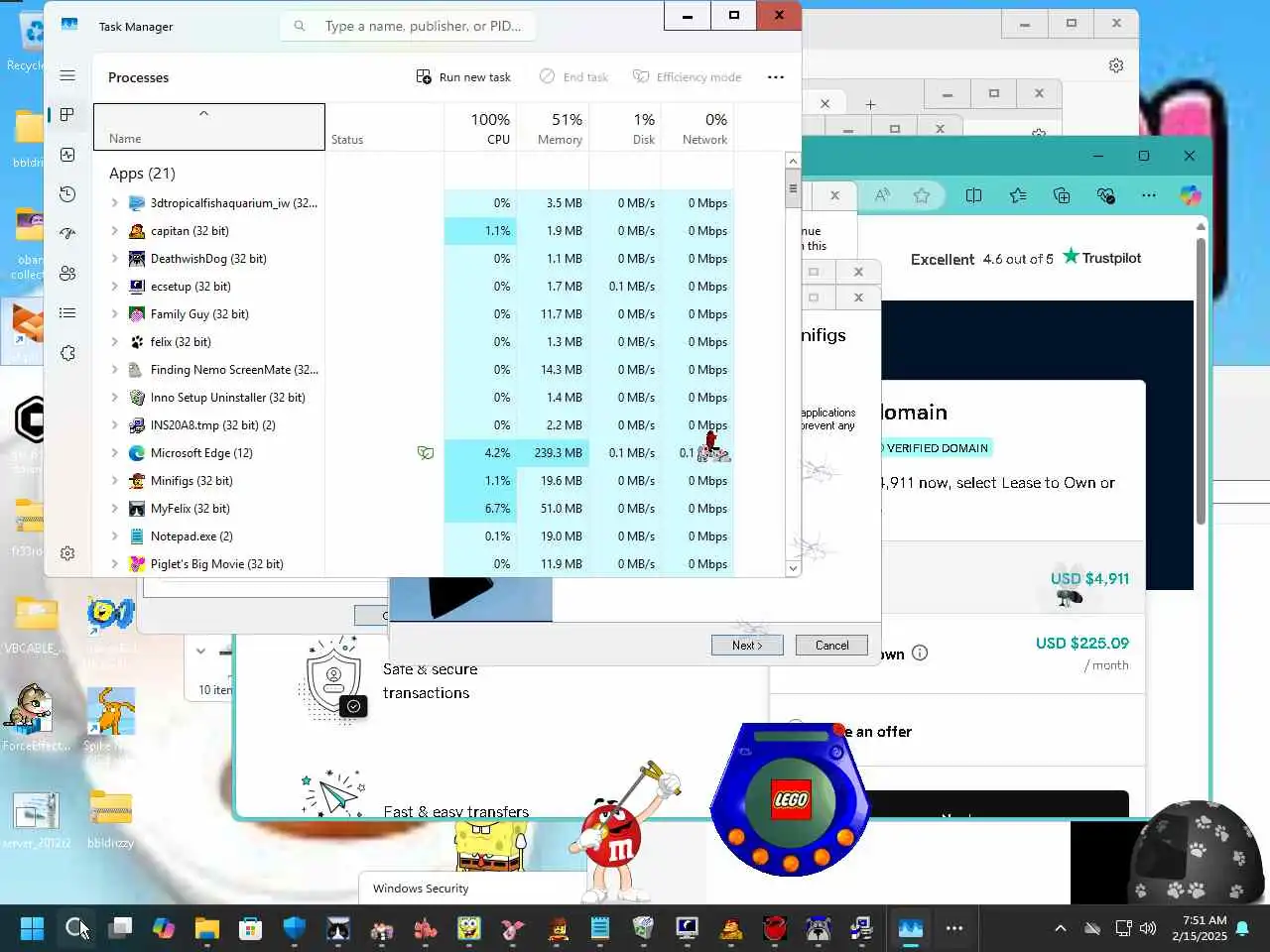This screenshot has height=952, width=1270.
Task: Select Processes page icon in Task Manager sidebar
Action: tap(67, 115)
